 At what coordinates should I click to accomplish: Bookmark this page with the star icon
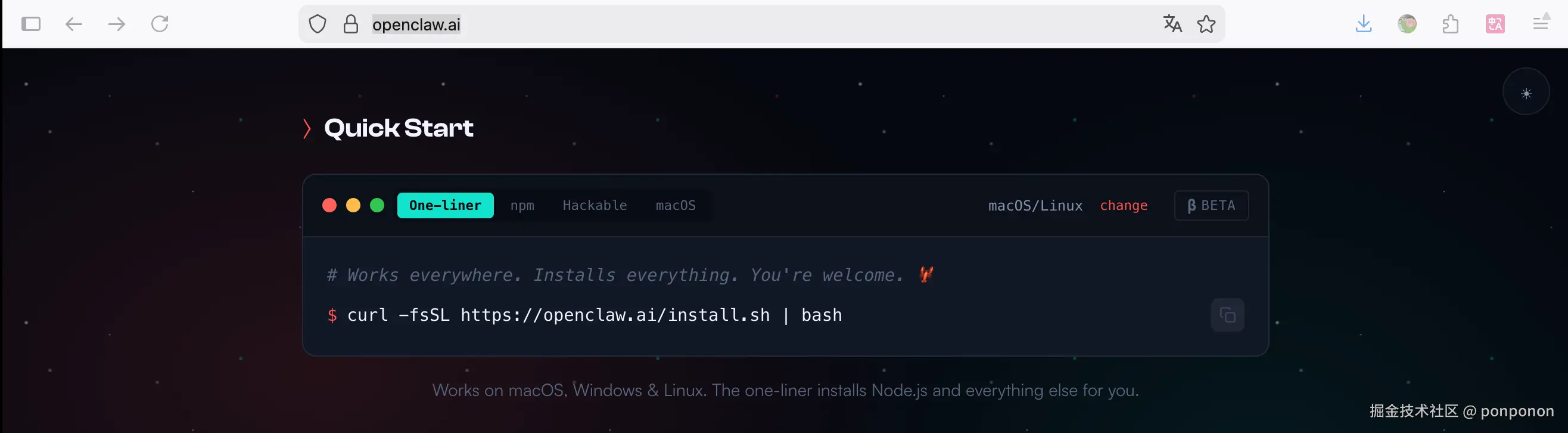point(1206,24)
